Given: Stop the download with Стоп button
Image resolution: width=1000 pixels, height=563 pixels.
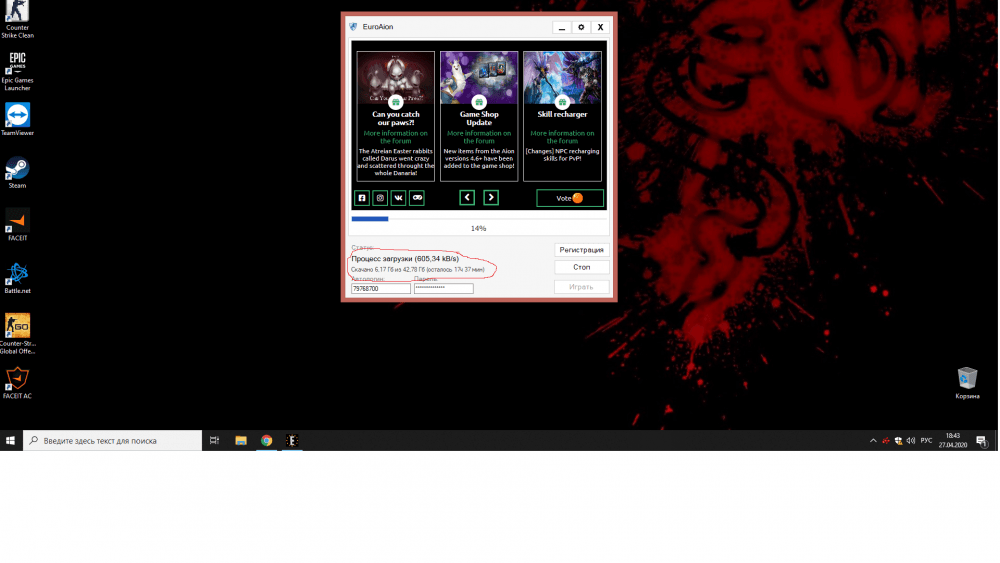Looking at the screenshot, I should tap(581, 268).
